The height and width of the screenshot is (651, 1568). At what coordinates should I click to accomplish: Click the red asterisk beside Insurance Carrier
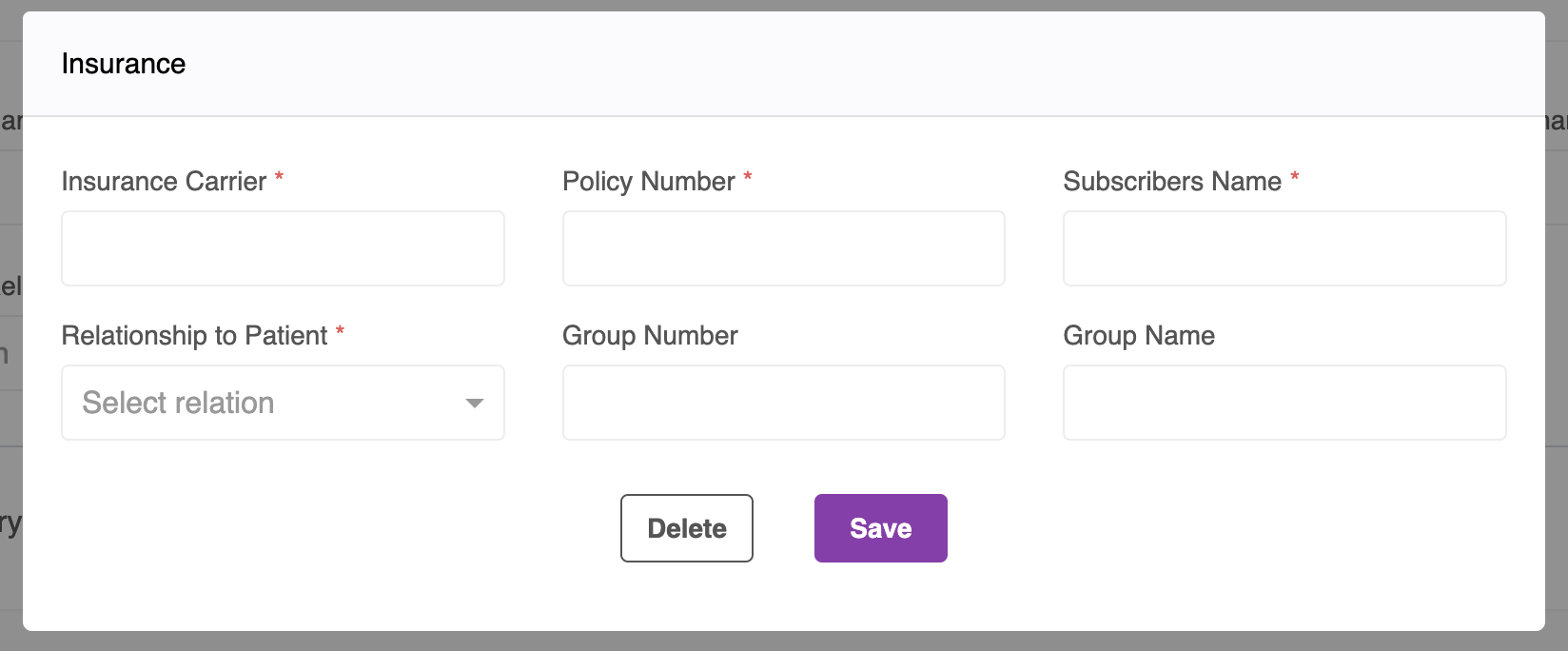point(279,177)
